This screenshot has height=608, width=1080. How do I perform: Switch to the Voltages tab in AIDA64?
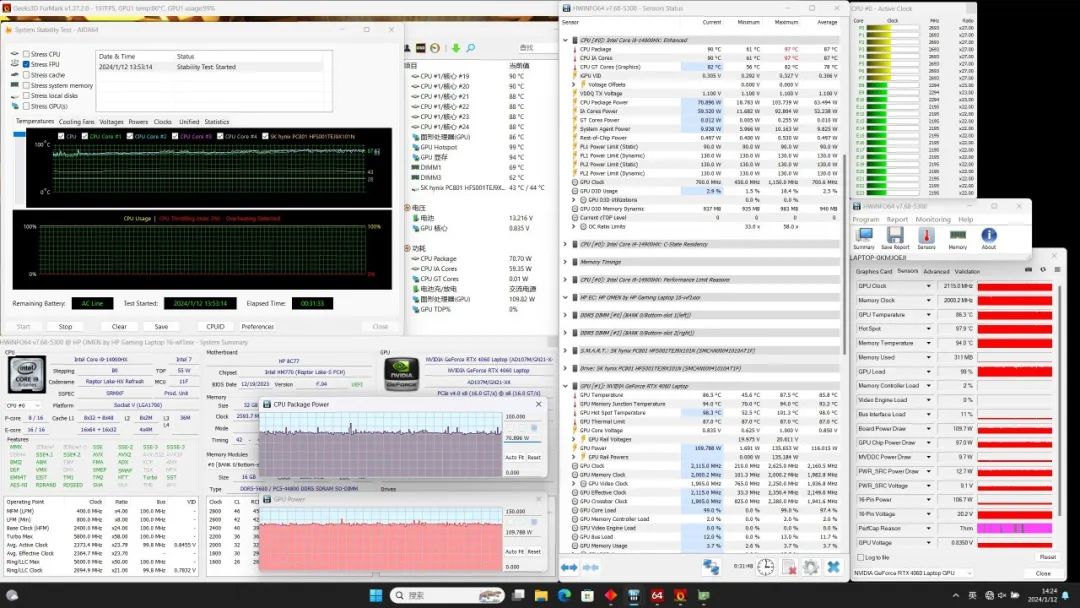tap(111, 122)
